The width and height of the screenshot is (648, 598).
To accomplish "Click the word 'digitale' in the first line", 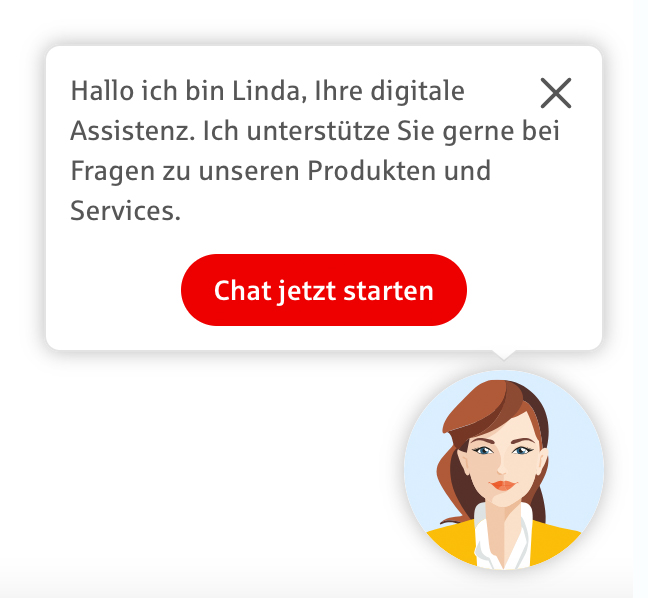I will pyautogui.click(x=417, y=91).
